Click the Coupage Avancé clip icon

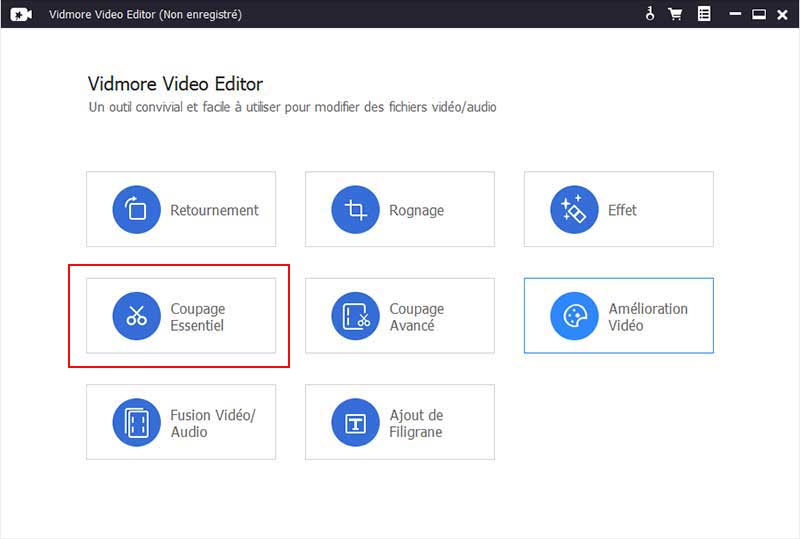point(356,317)
